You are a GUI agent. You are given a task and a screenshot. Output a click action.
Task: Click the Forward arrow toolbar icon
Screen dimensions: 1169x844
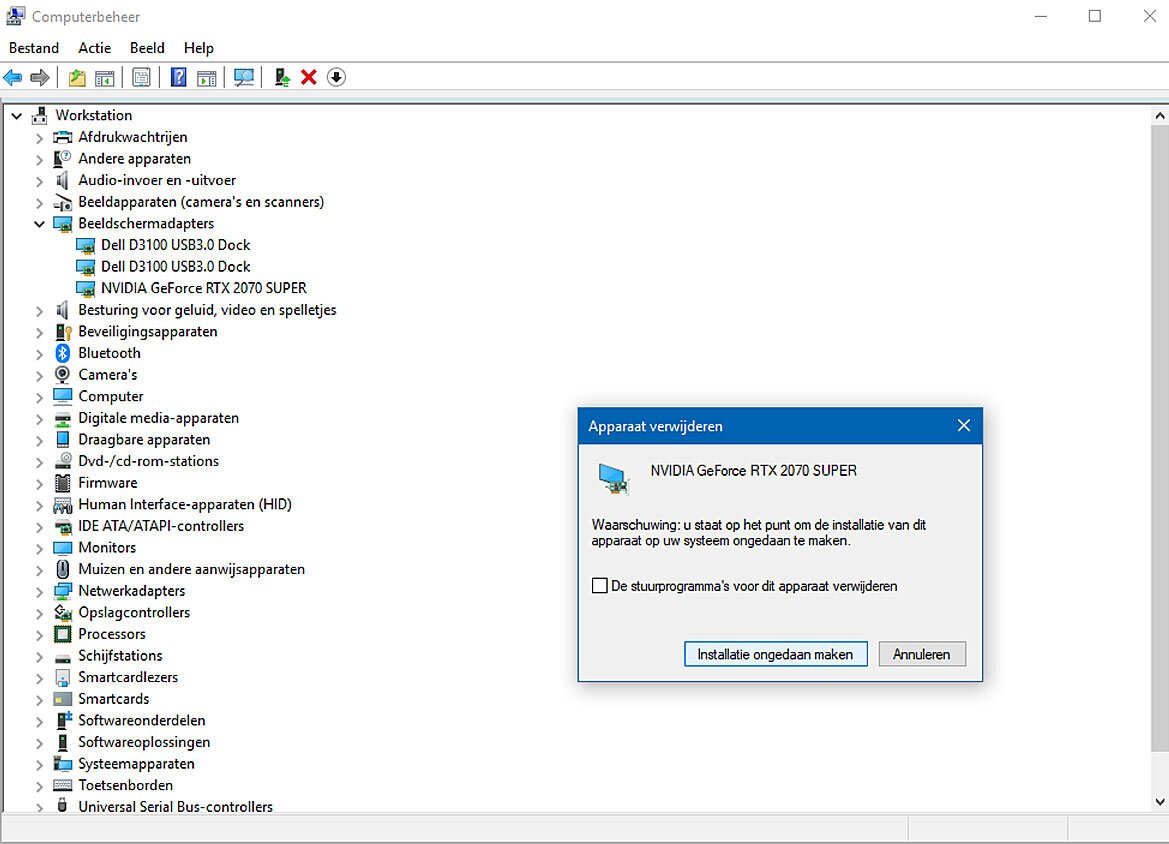pyautogui.click(x=40, y=77)
